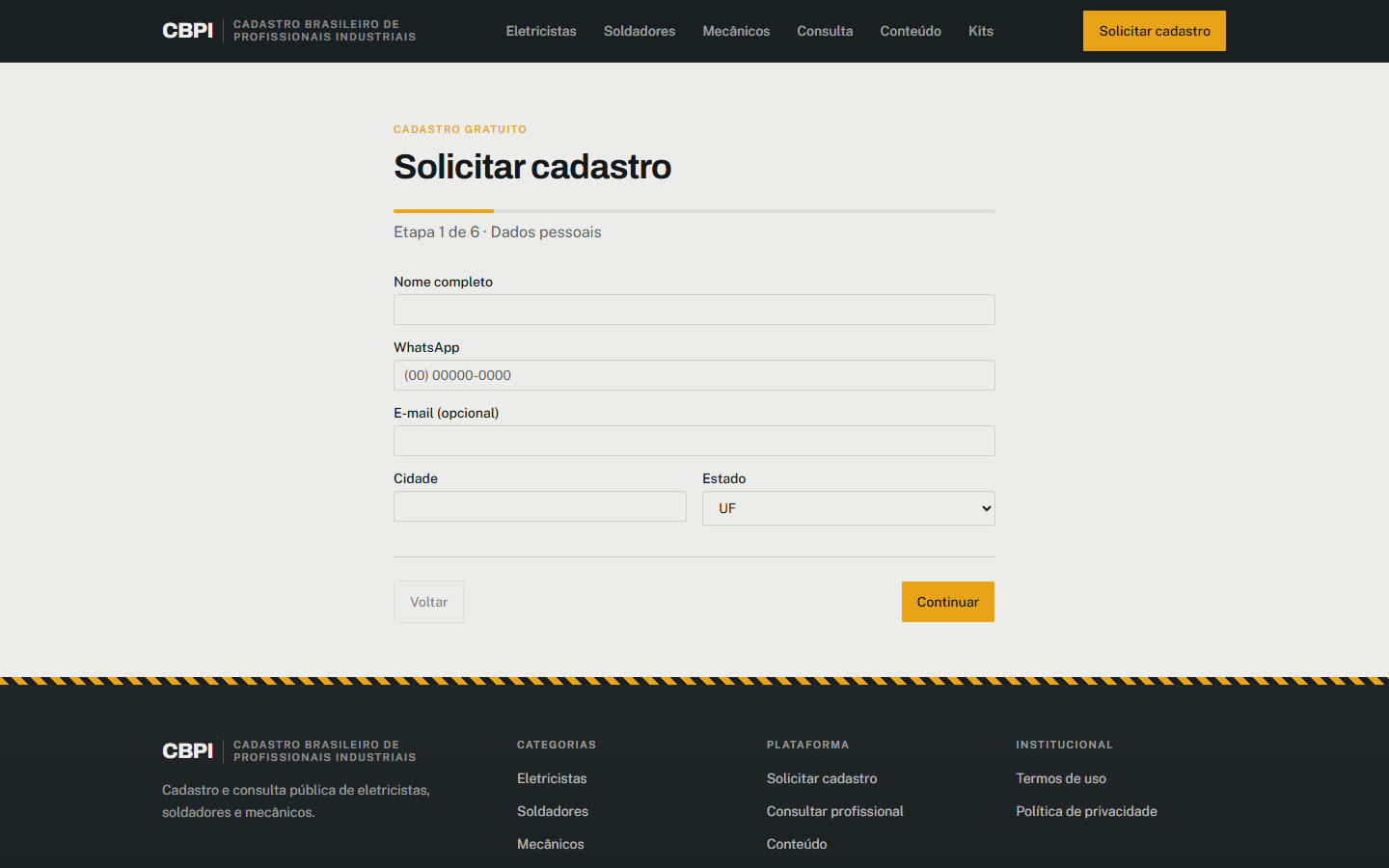View the Termos de uso page
Viewport: 1389px width, 868px height.
click(x=1061, y=778)
